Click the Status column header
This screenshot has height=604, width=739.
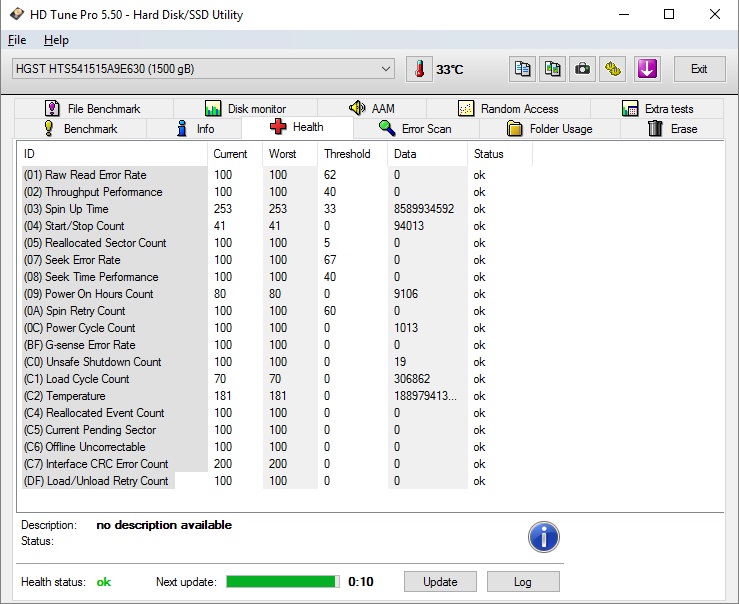pyautogui.click(x=500, y=154)
